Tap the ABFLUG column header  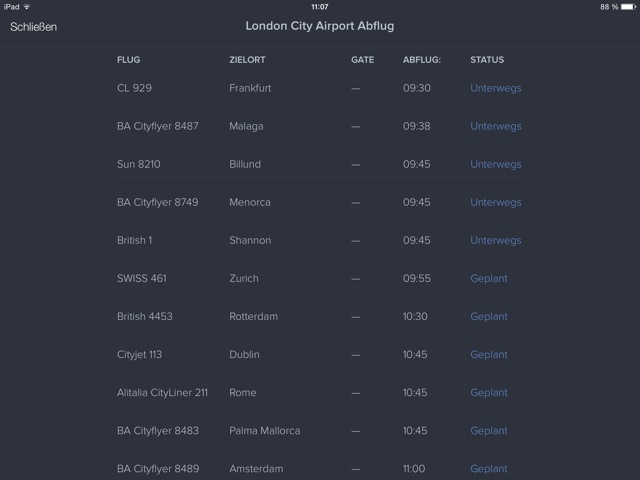coord(422,60)
